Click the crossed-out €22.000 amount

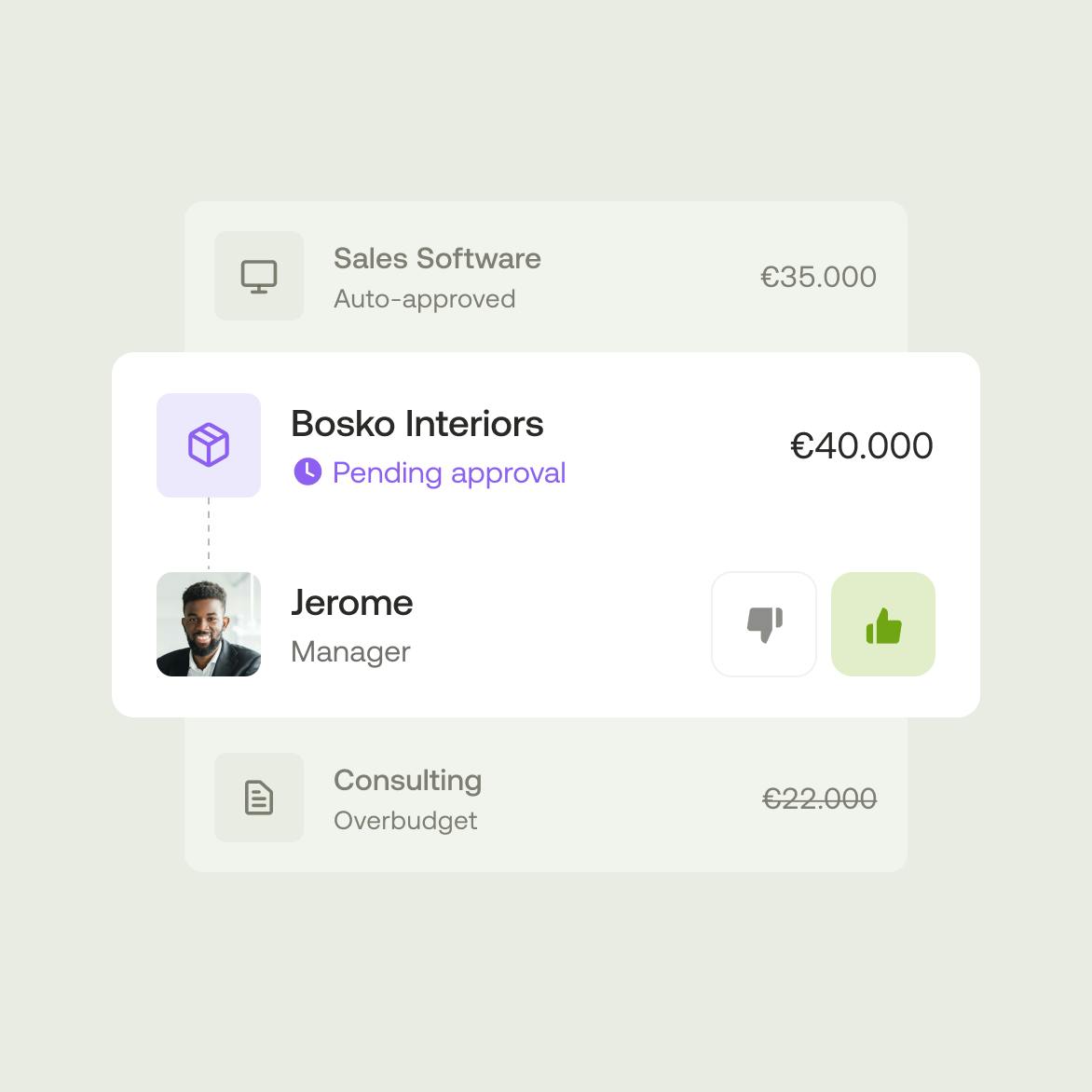(x=819, y=799)
